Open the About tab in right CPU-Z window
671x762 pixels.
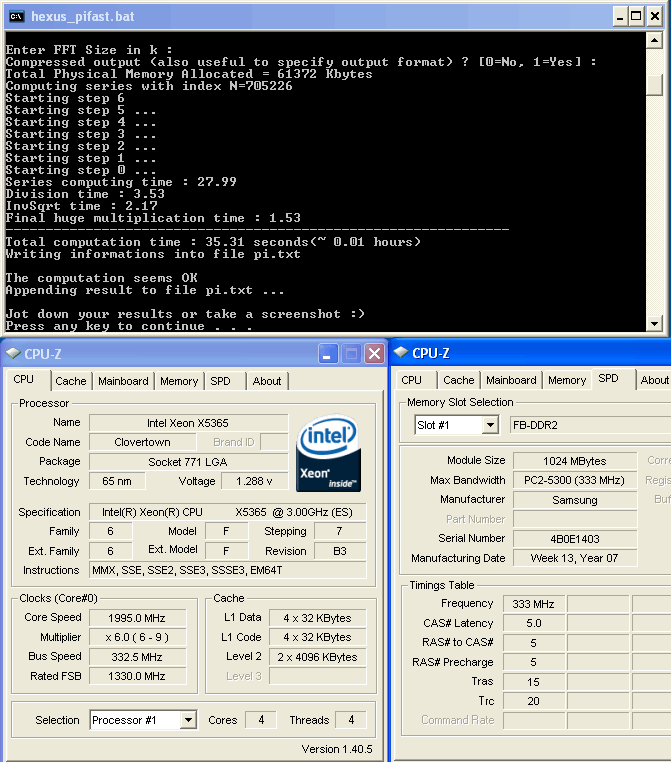[654, 380]
